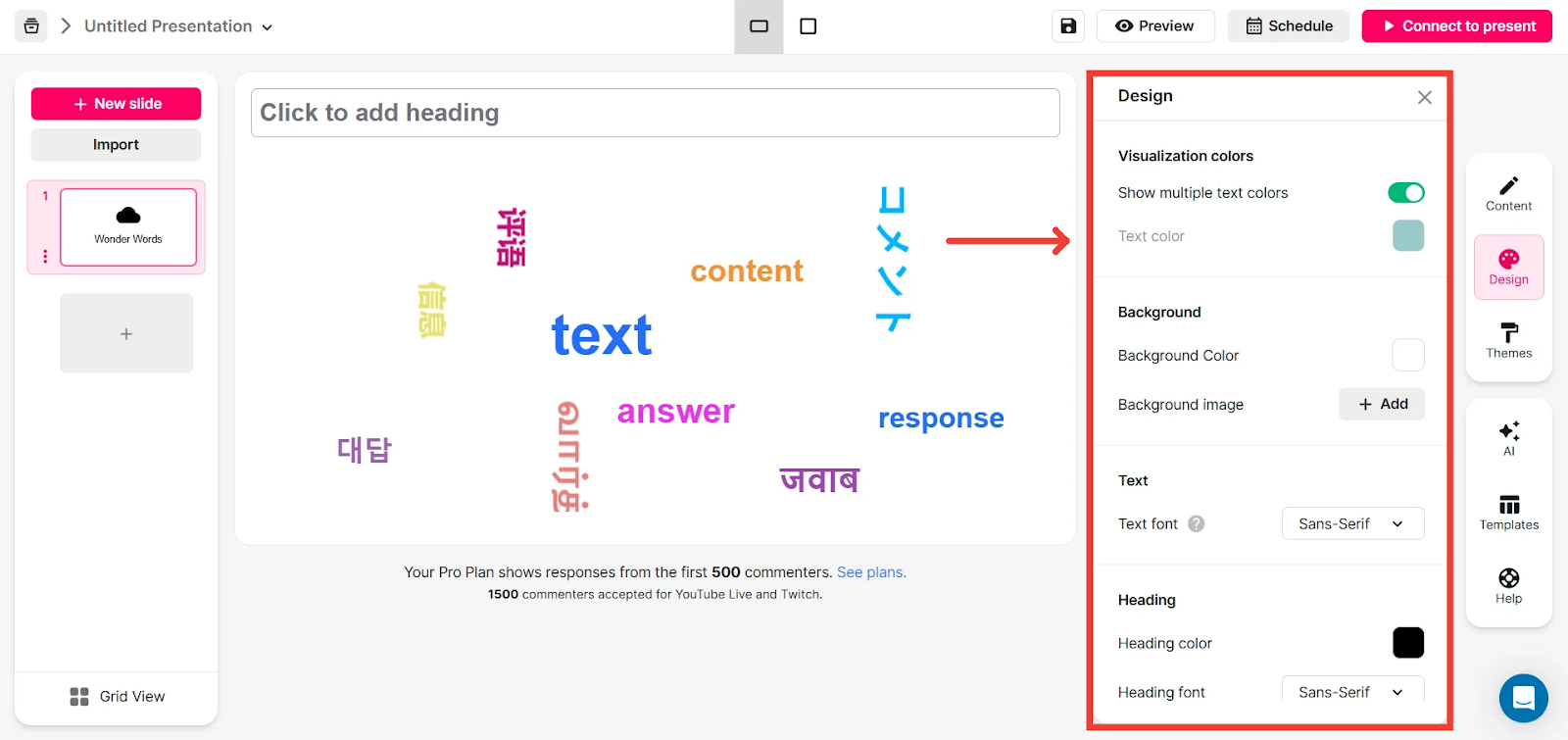Switch to square layout icon

click(808, 26)
